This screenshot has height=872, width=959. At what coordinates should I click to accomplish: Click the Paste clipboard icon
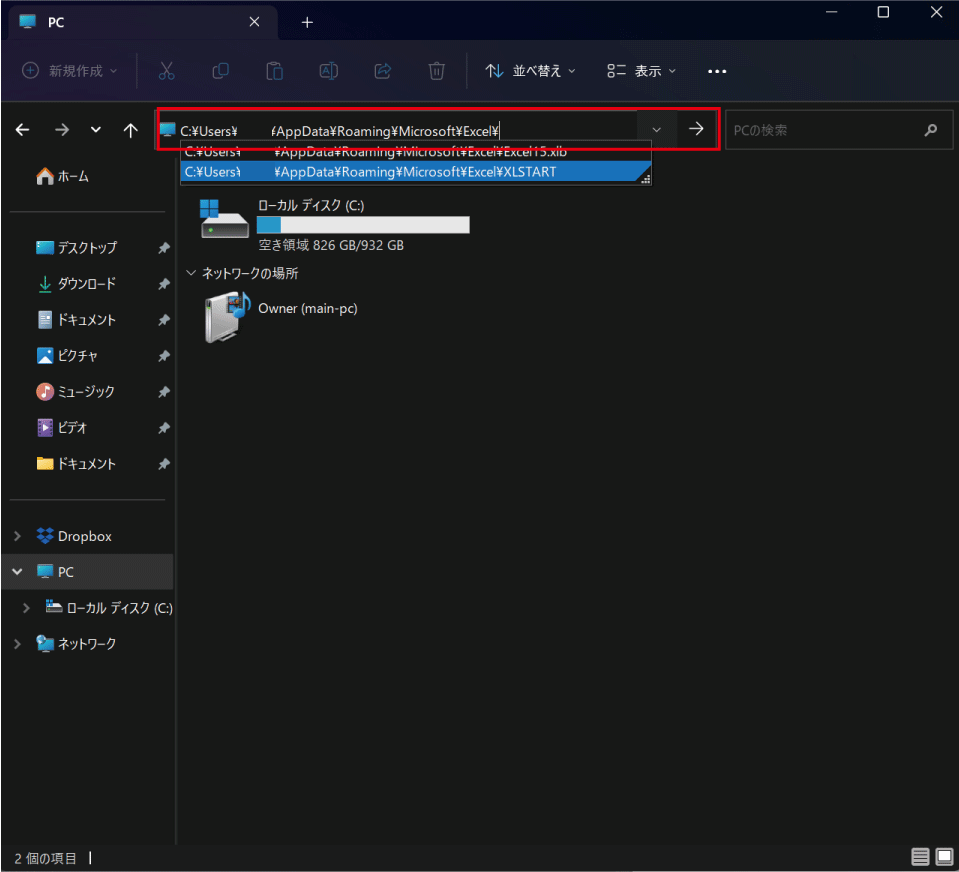pyautogui.click(x=274, y=71)
